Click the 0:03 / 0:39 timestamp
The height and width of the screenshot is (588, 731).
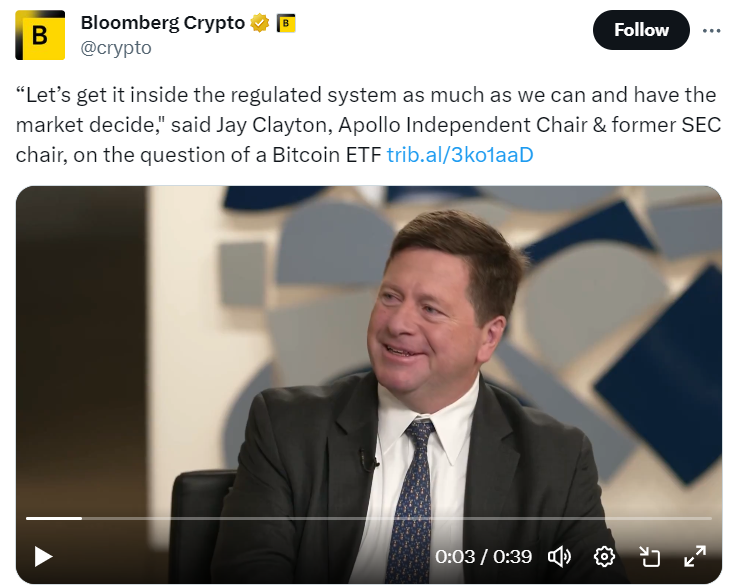[483, 556]
